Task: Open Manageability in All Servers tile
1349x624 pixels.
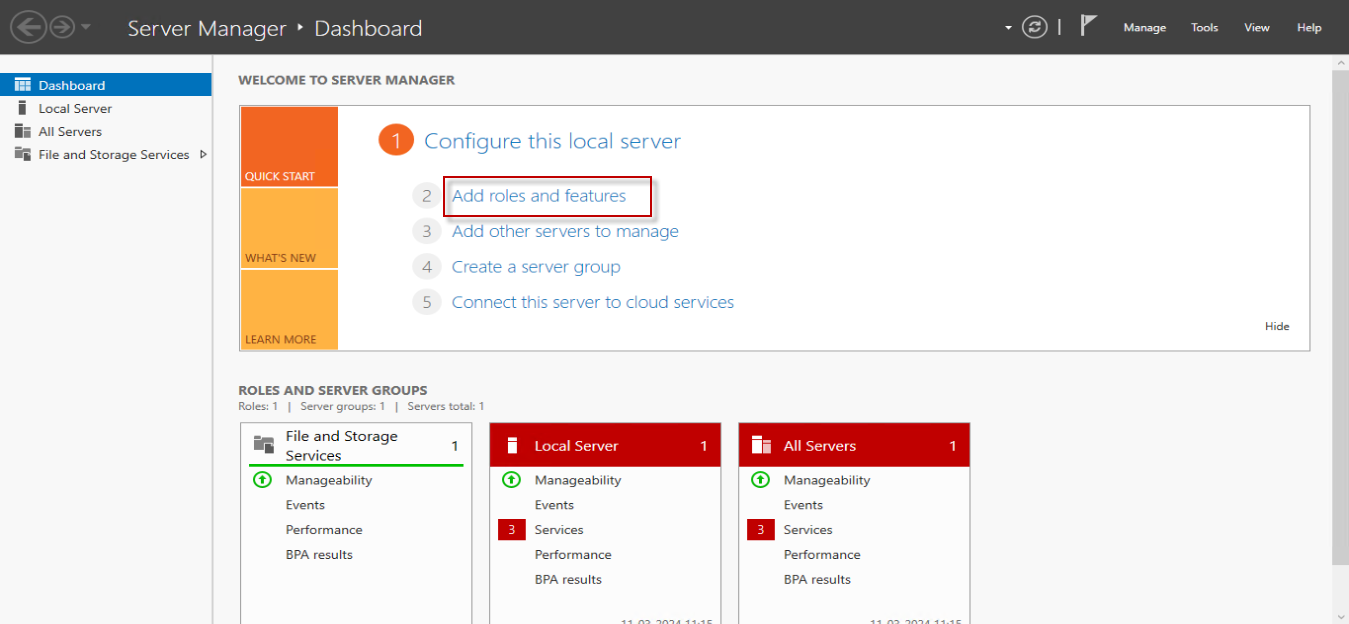Action: coord(827,480)
